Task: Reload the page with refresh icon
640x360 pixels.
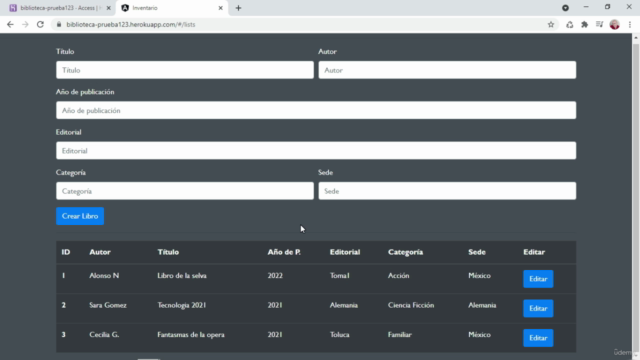Action: coord(40,24)
